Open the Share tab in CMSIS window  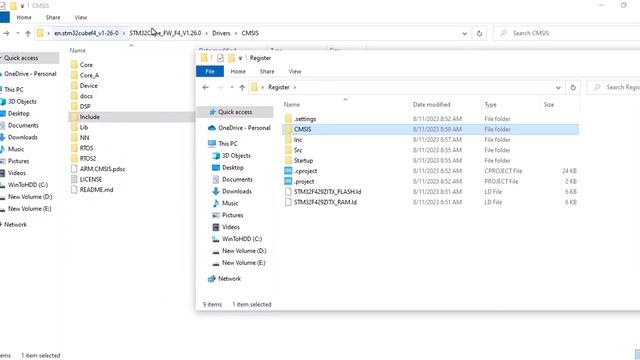point(53,18)
